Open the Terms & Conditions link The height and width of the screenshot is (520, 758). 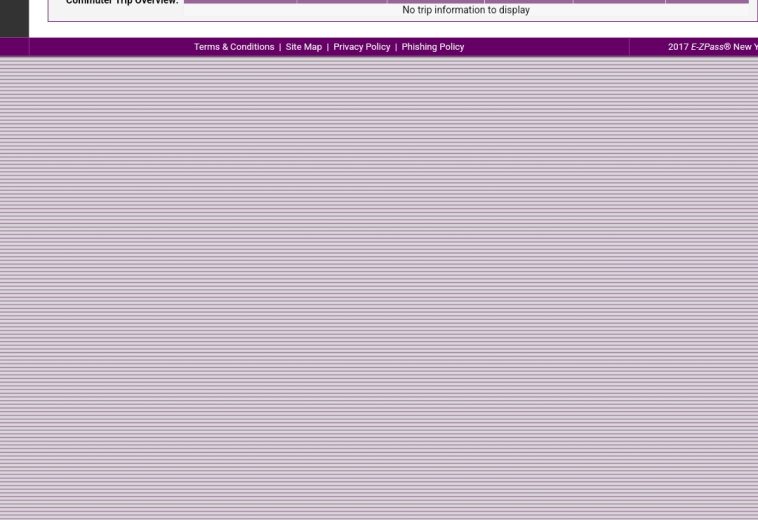(234, 47)
